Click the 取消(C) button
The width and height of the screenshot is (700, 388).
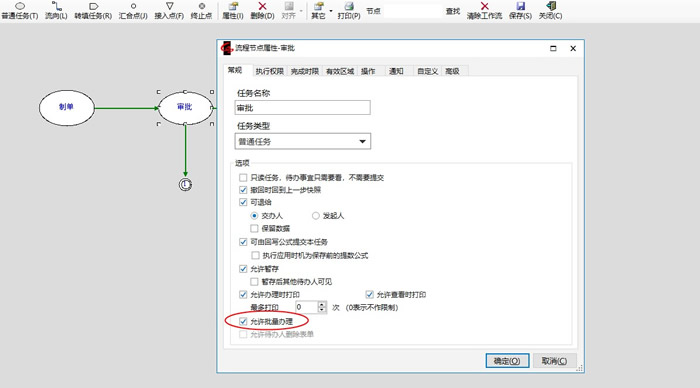[554, 361]
